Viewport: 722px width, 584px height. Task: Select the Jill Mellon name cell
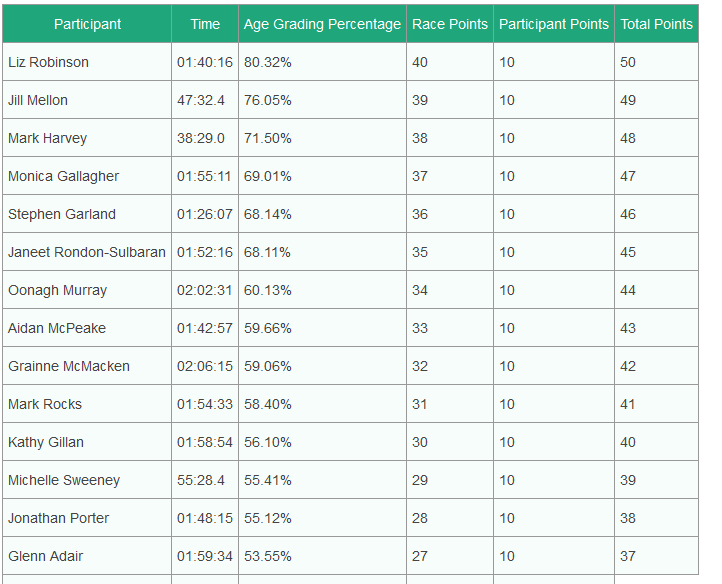(x=87, y=100)
